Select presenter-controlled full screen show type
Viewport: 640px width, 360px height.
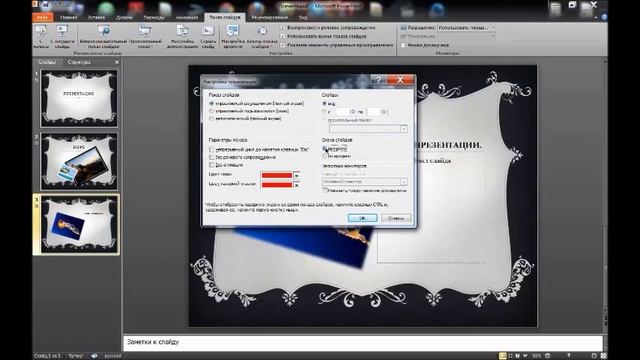[211, 104]
